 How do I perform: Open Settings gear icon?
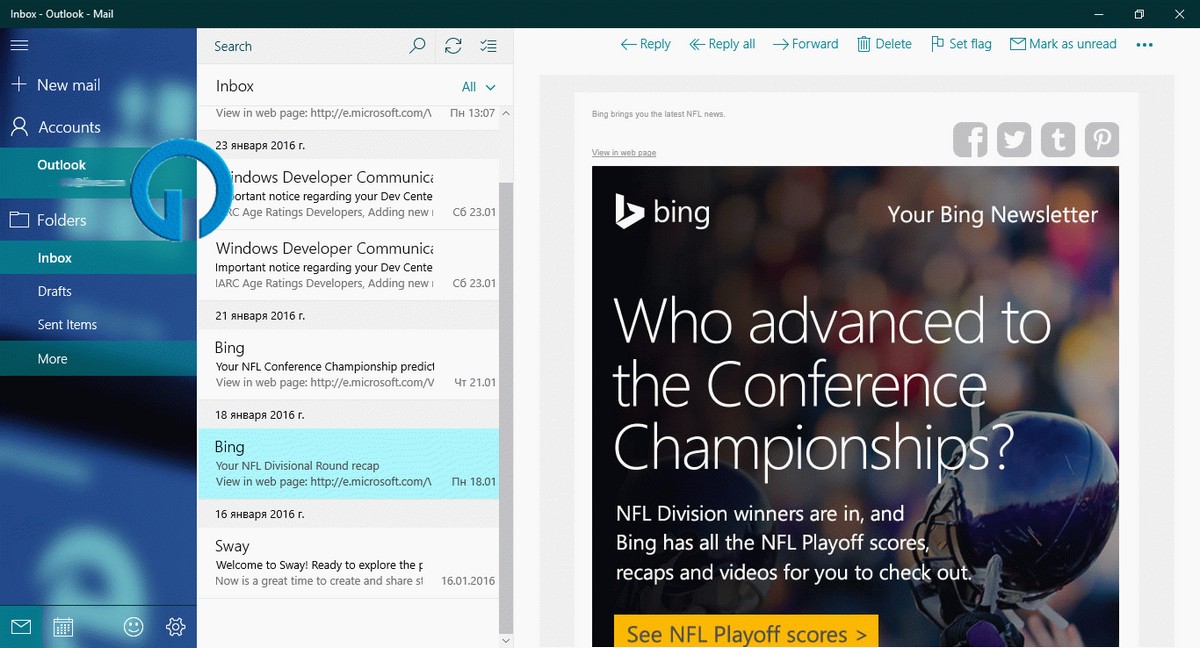176,627
